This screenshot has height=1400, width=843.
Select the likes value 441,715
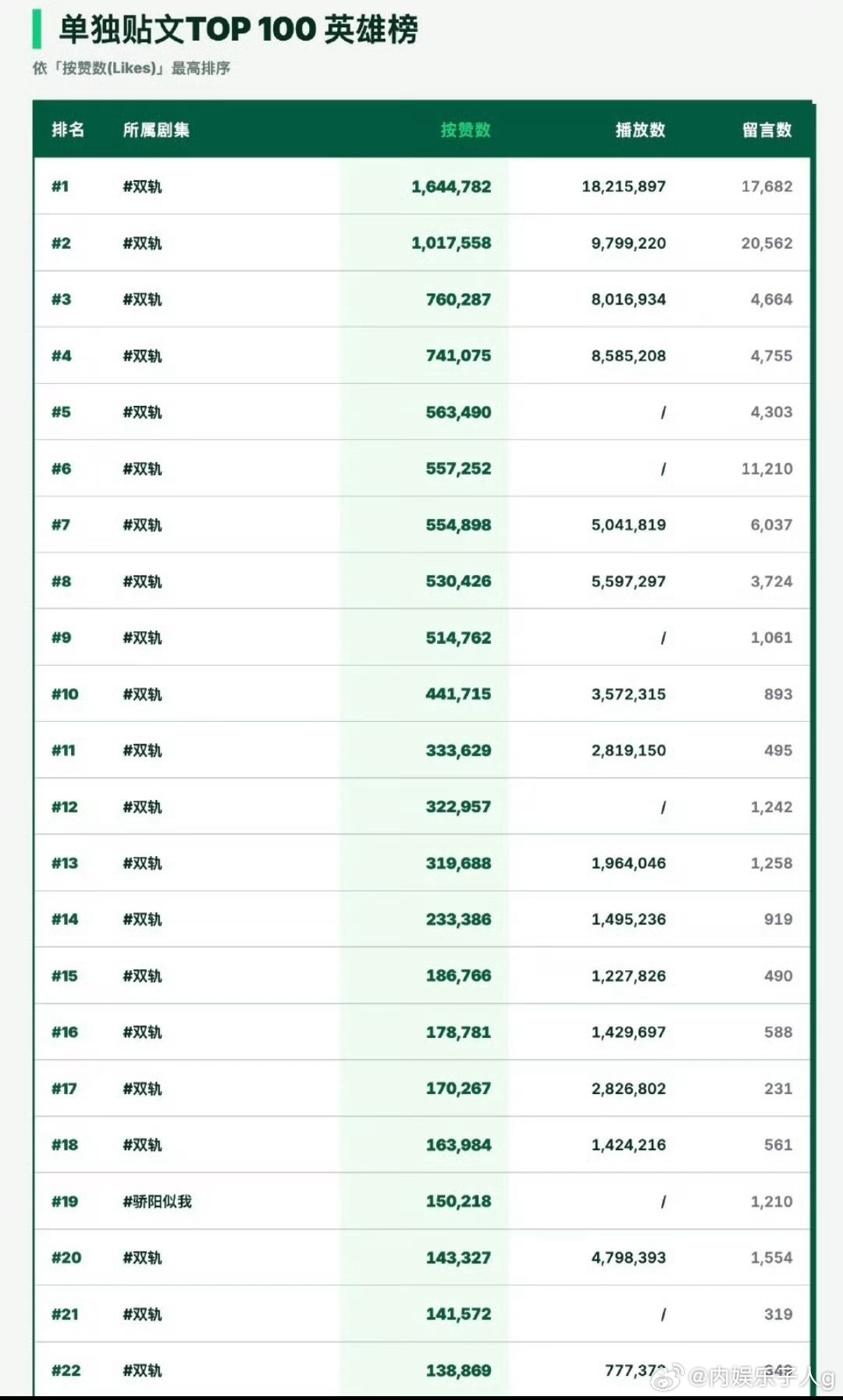point(458,695)
